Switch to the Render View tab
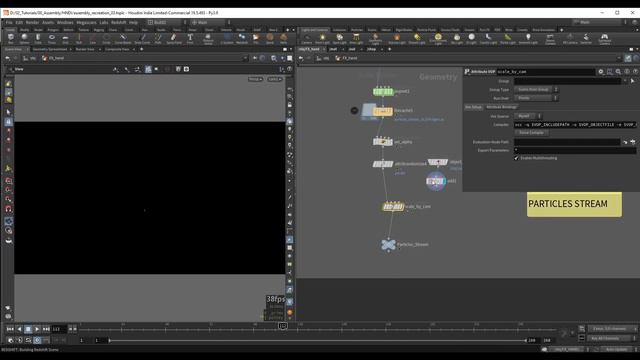Screen dimensions: 640x360 [x=85, y=49]
